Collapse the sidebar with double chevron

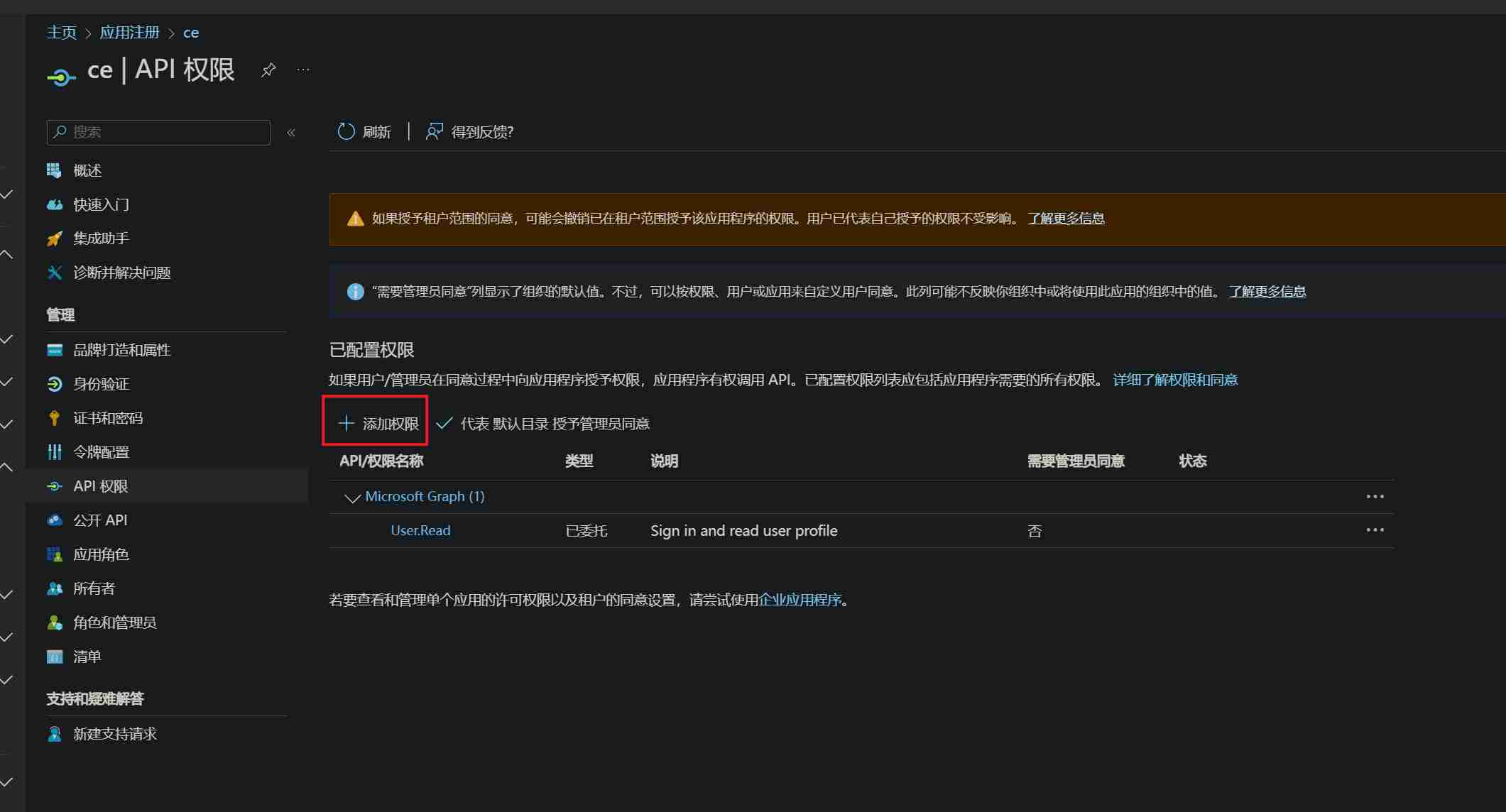click(x=291, y=133)
